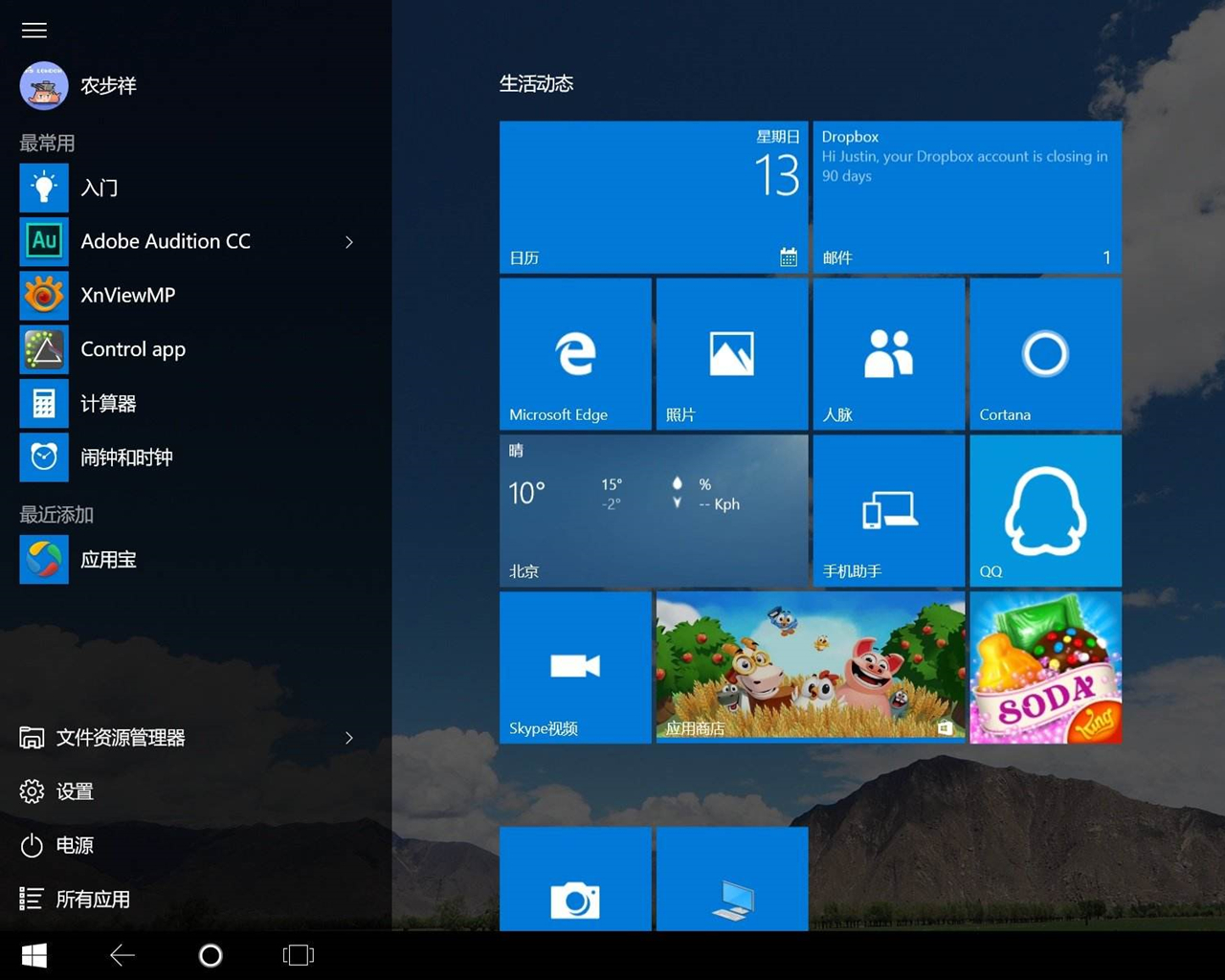Launch Candy Crush Soda tile
The image size is (1225, 980).
(1045, 667)
